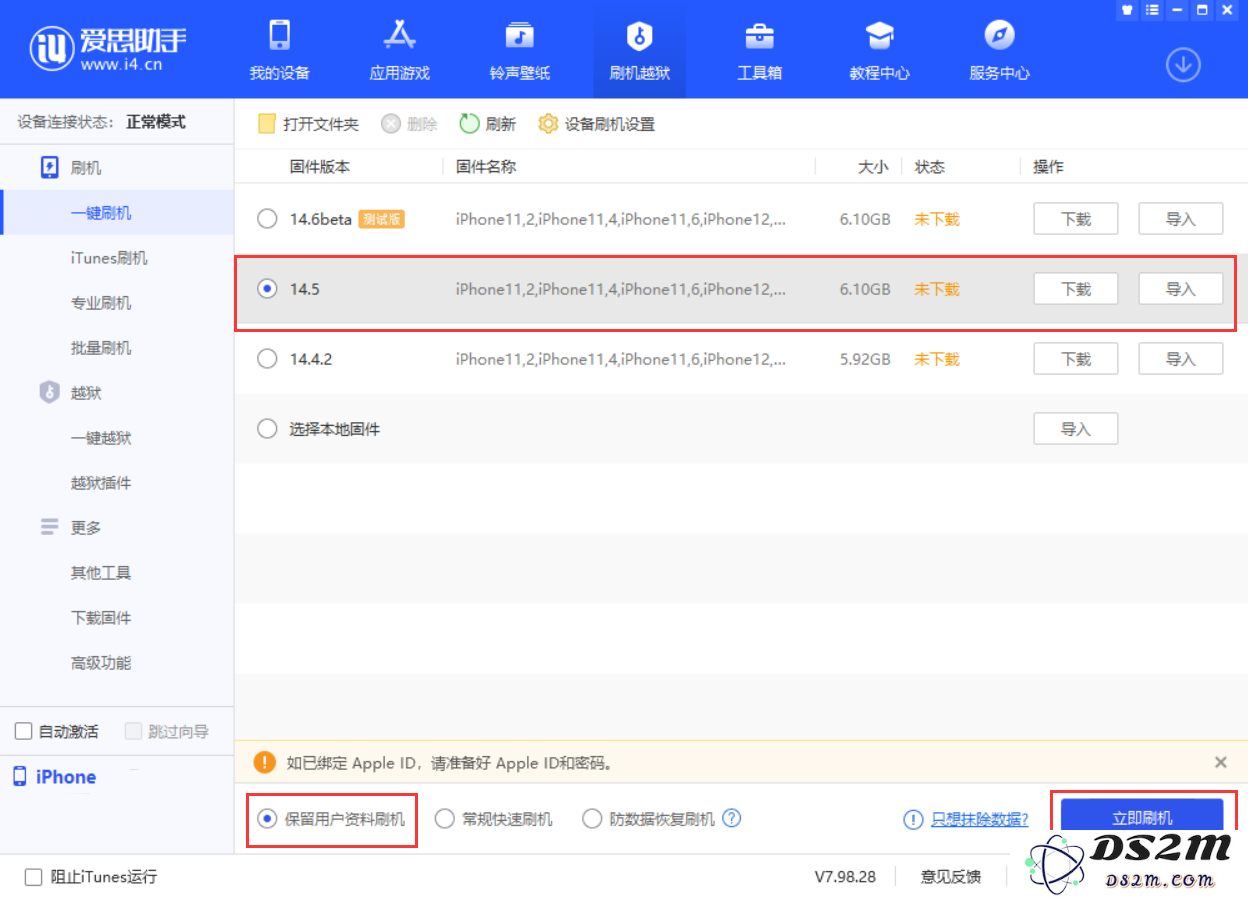Image resolution: width=1248 pixels, height=898 pixels.
Task: Click the greyed 删除 delete button
Action: (x=409, y=124)
